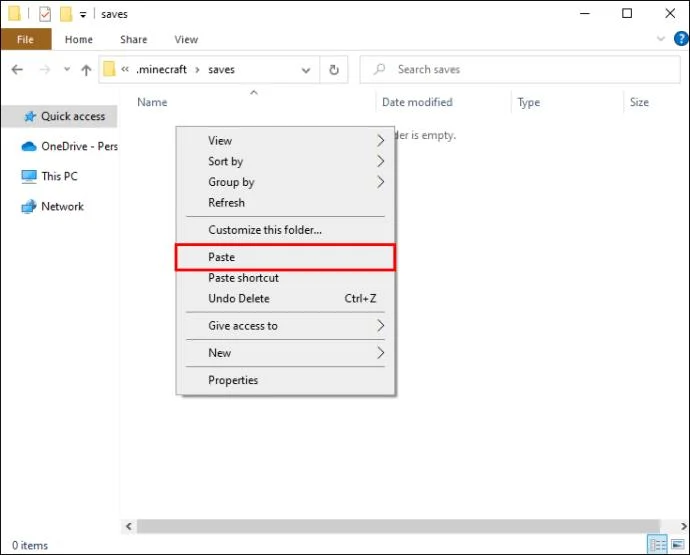Click Refresh in the context menu
This screenshot has height=555, width=690.
(285, 202)
